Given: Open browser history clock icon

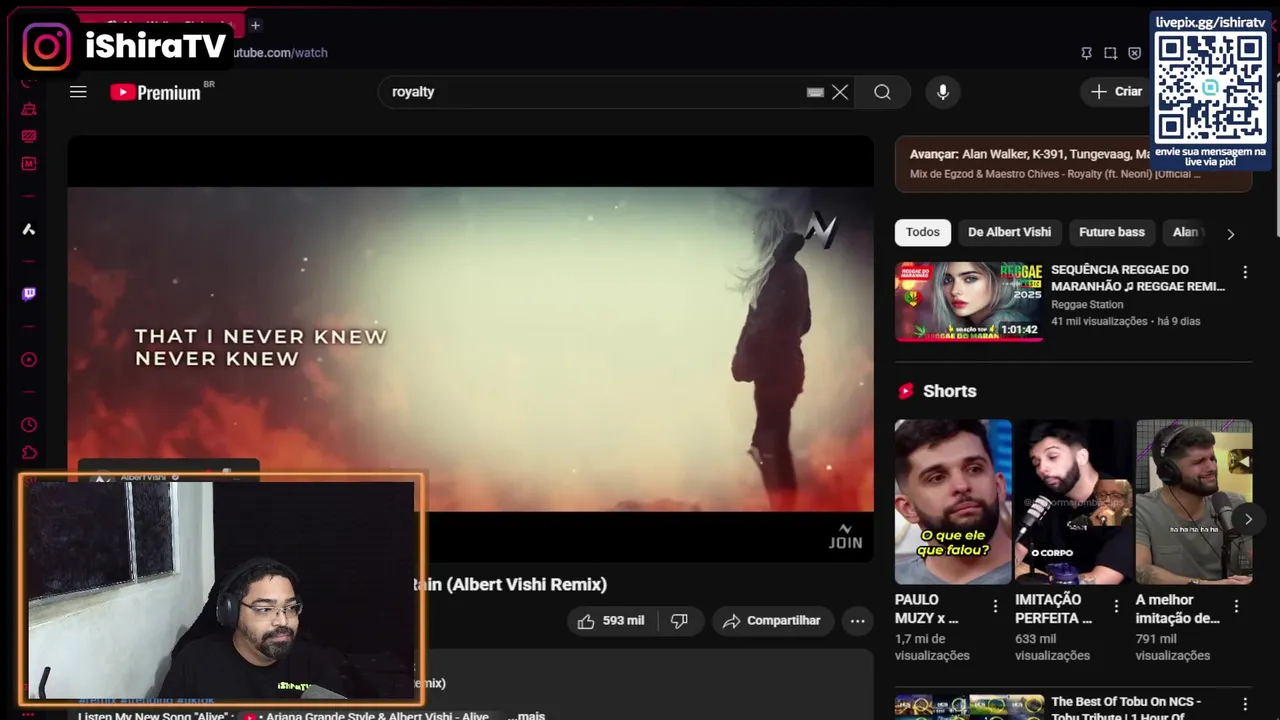Looking at the screenshot, I should (29, 425).
